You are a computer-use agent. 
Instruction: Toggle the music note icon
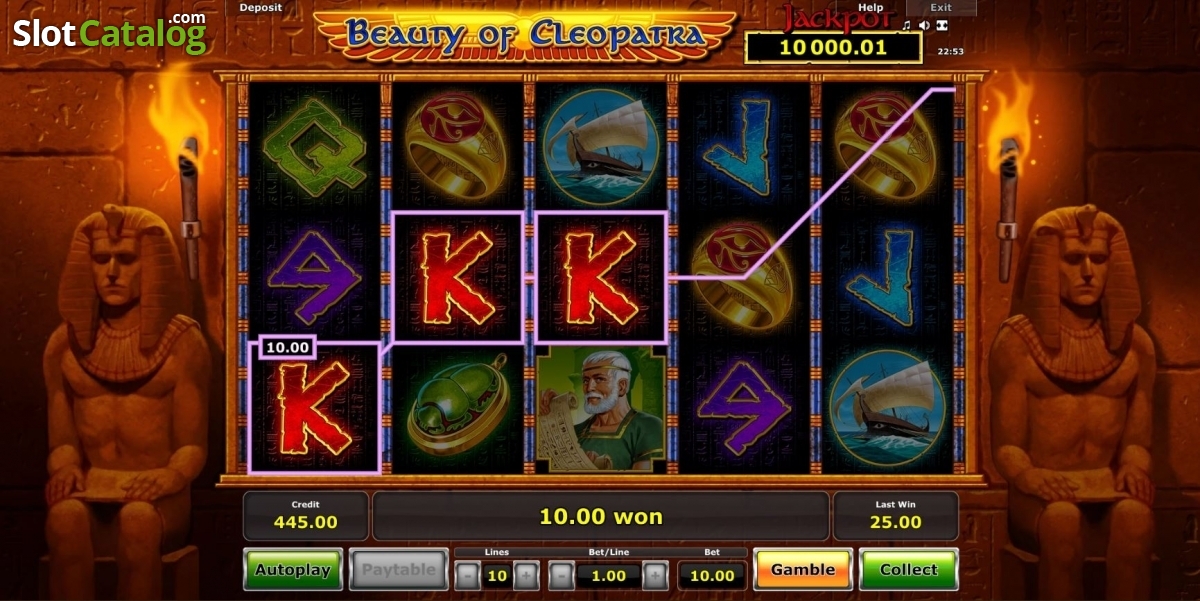coord(907,25)
